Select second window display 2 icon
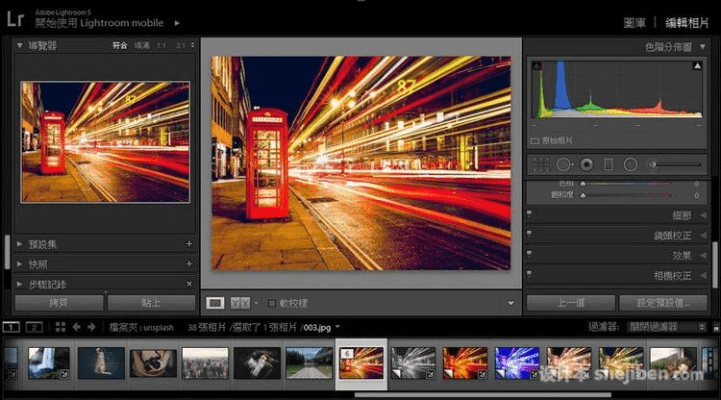Screen dimensions: 721x400 34,327
